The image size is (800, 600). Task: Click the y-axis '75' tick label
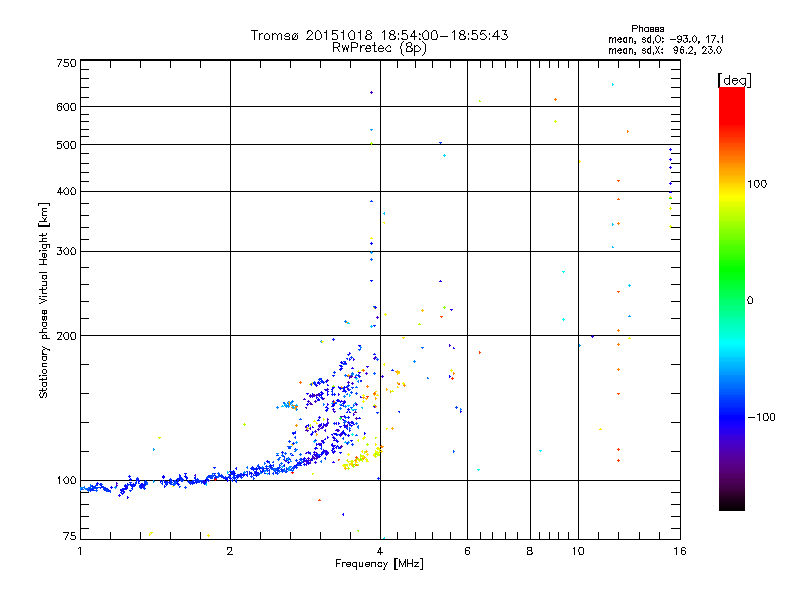pos(70,536)
